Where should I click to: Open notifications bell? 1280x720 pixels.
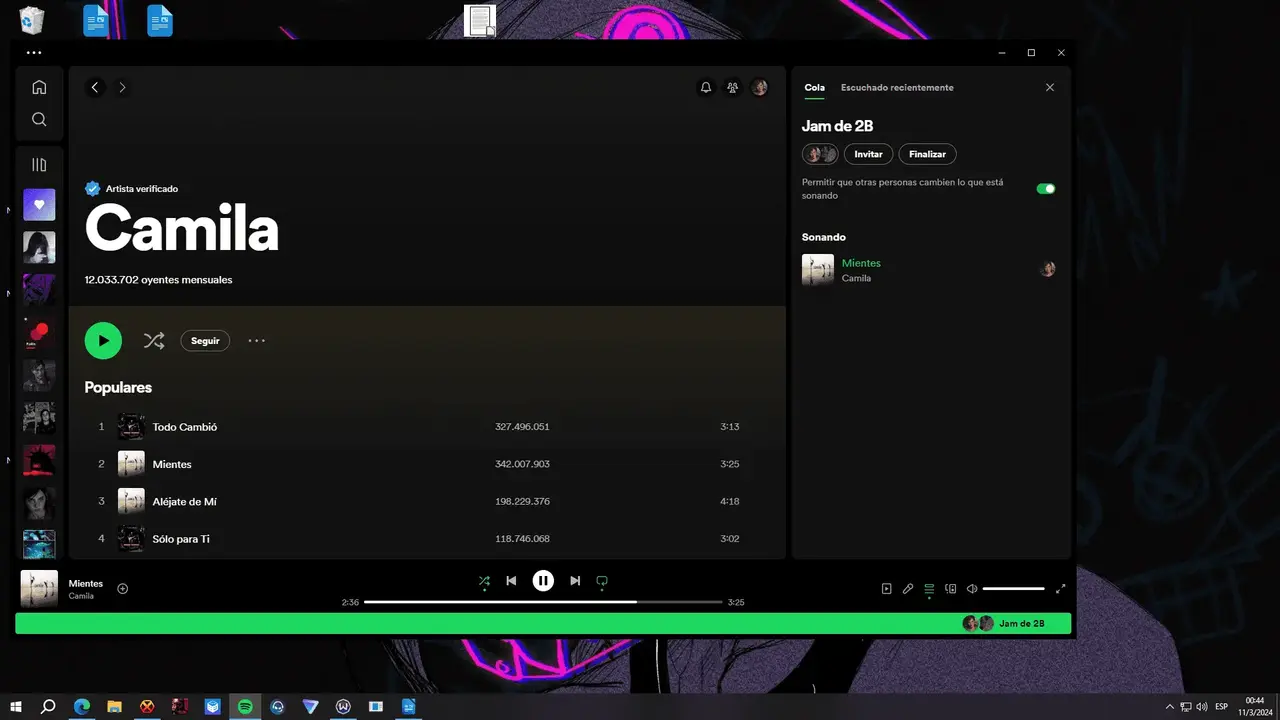706,87
